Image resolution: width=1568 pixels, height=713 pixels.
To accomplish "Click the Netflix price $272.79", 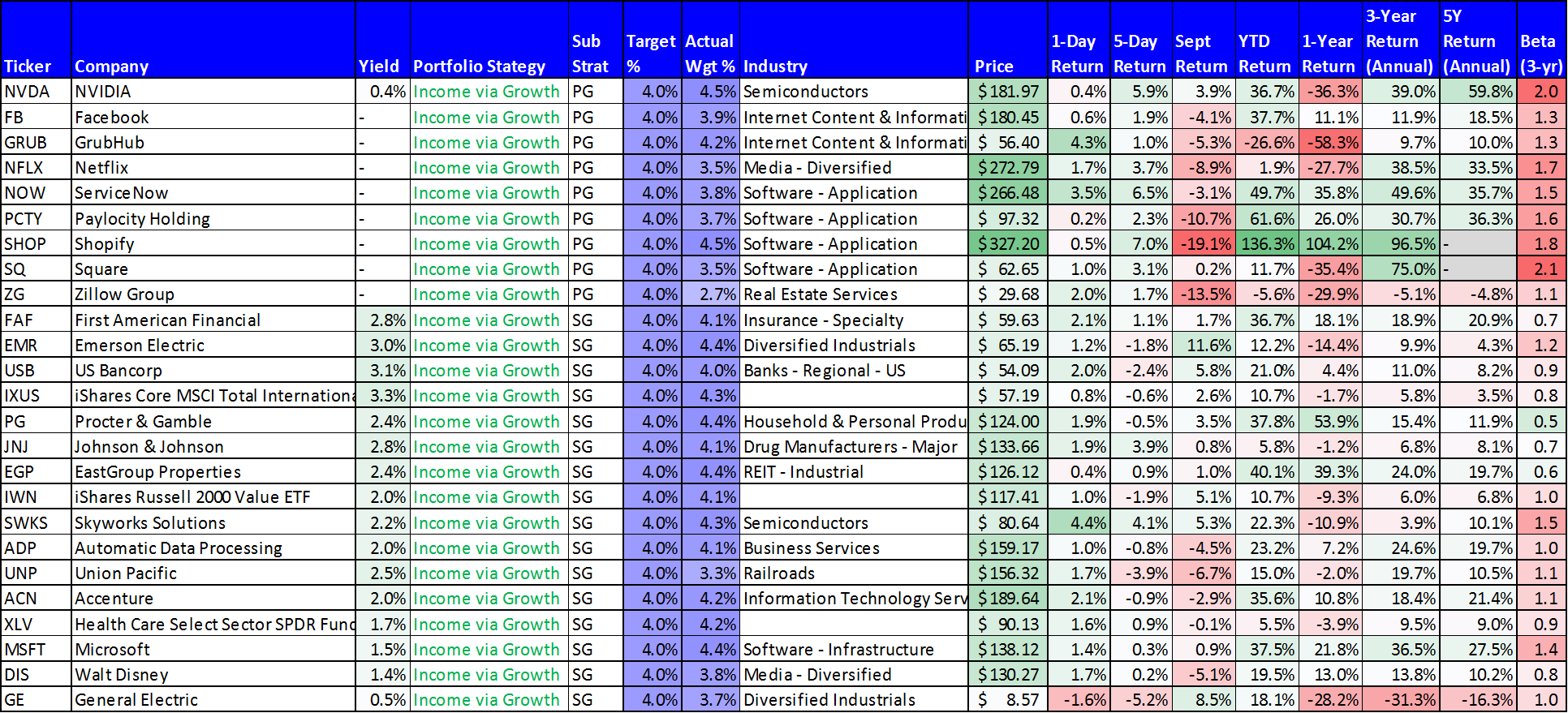I will (x=1008, y=168).
